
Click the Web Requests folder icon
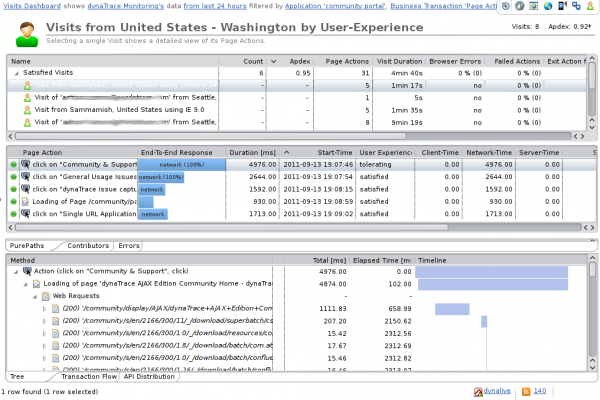46,296
